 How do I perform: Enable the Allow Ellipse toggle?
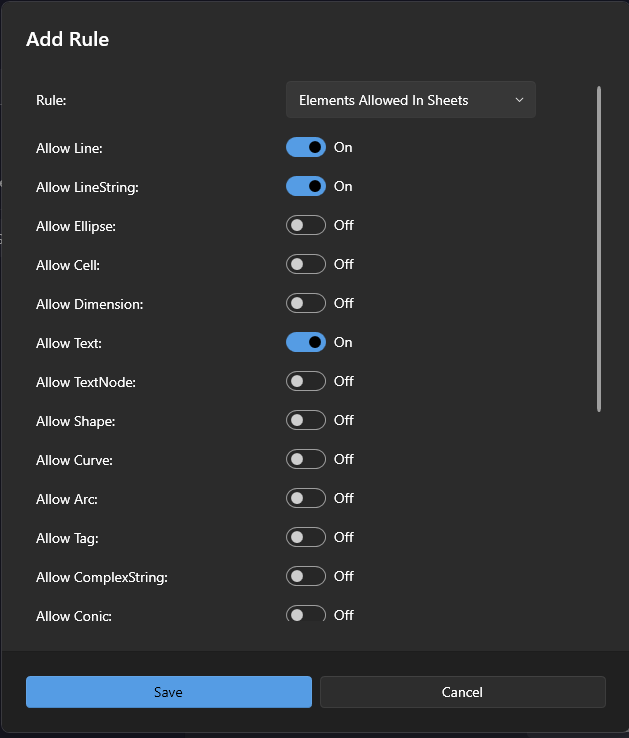[x=306, y=225]
